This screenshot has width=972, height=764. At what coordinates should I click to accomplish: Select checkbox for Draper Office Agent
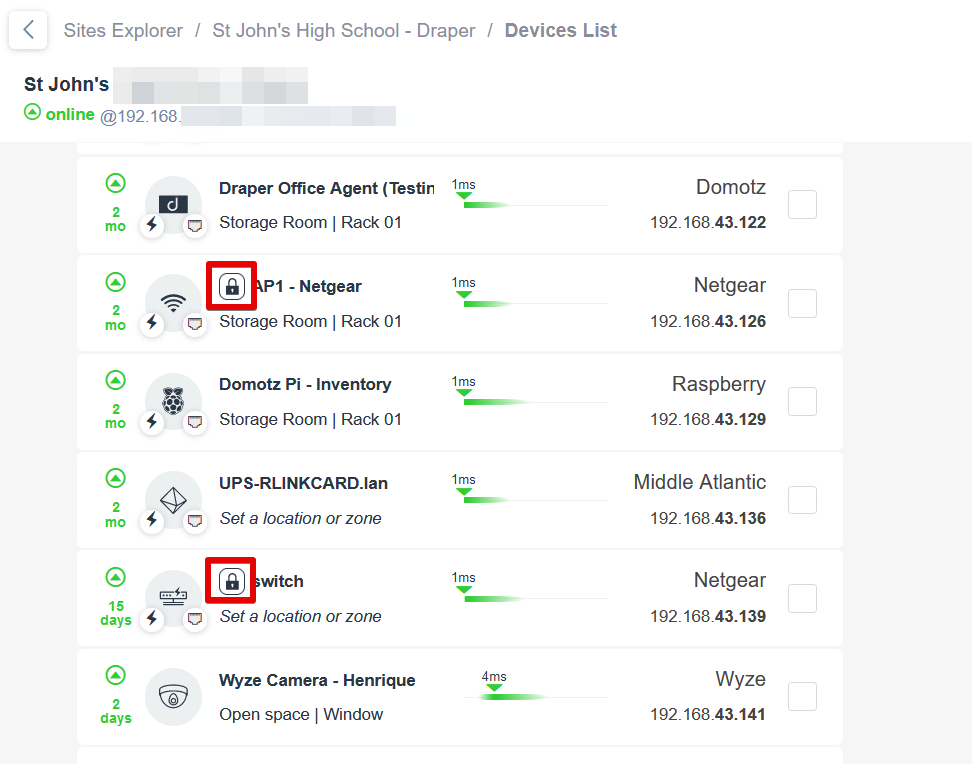(x=802, y=204)
